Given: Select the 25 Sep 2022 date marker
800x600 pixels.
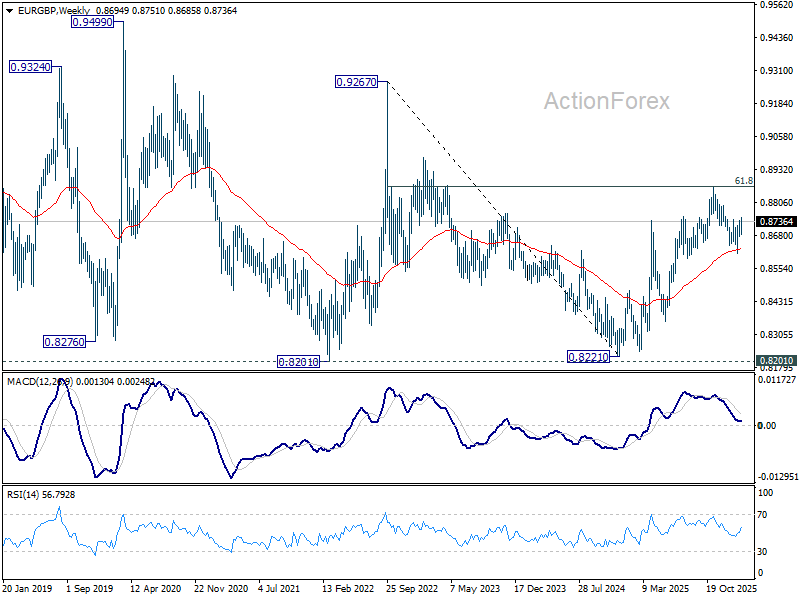Looking at the screenshot, I should pyautogui.click(x=412, y=588).
